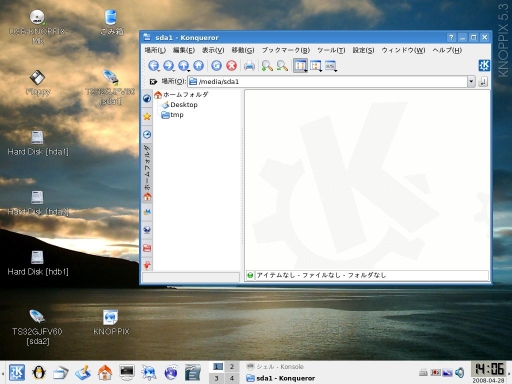
Task: Open the History clock sidebar tab
Action: coord(147,134)
